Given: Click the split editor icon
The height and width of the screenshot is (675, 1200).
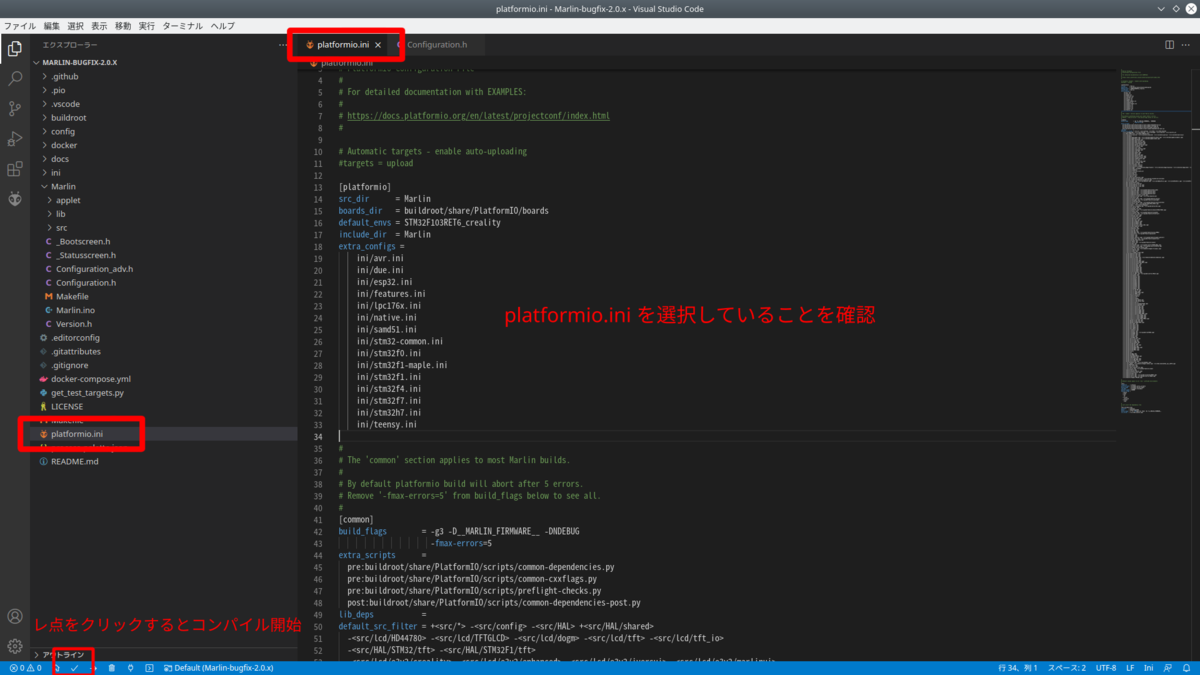Looking at the screenshot, I should coord(1169,45).
